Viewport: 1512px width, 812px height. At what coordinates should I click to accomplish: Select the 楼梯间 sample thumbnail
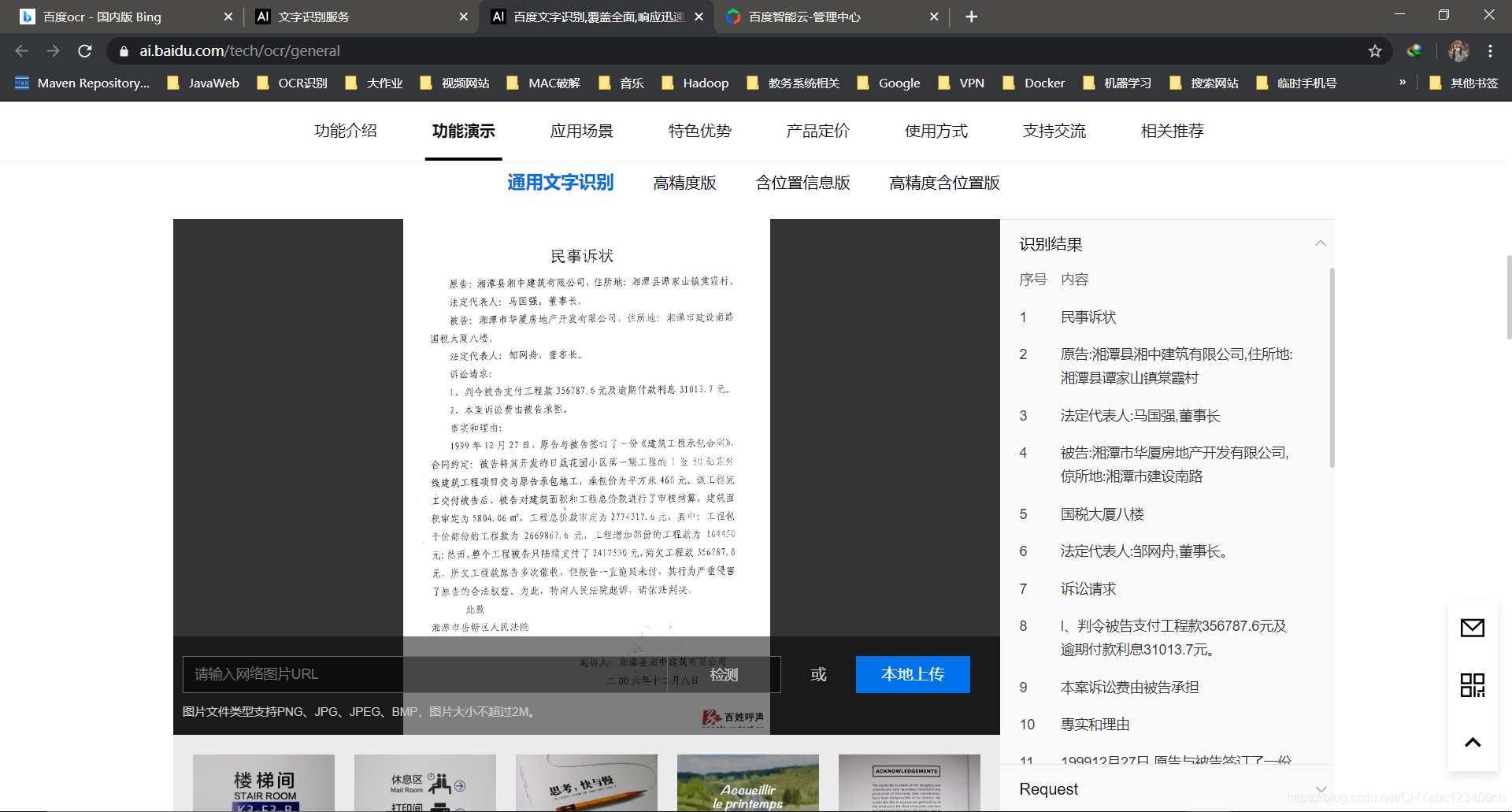[x=264, y=783]
